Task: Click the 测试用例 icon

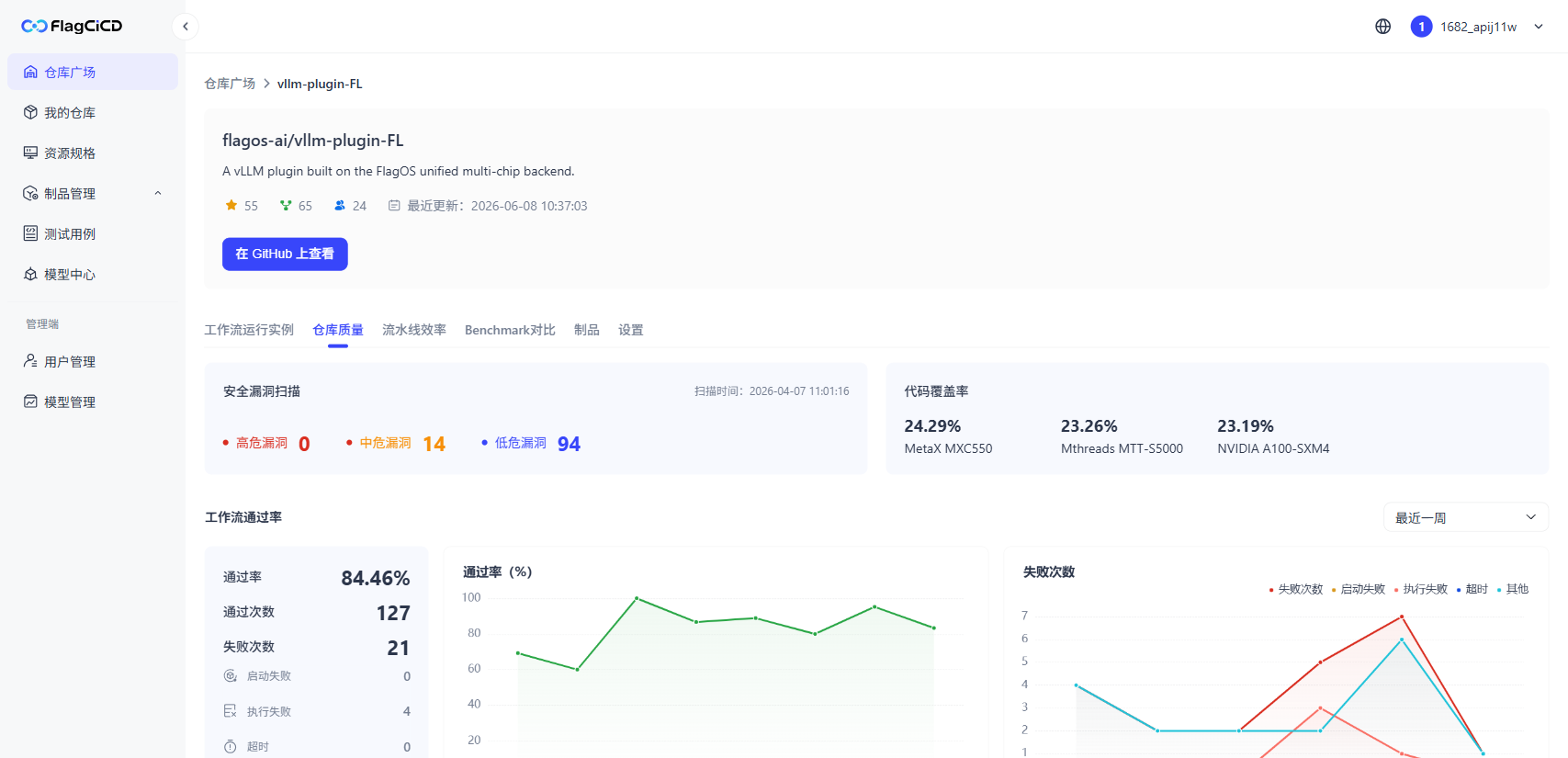Action: (x=30, y=233)
